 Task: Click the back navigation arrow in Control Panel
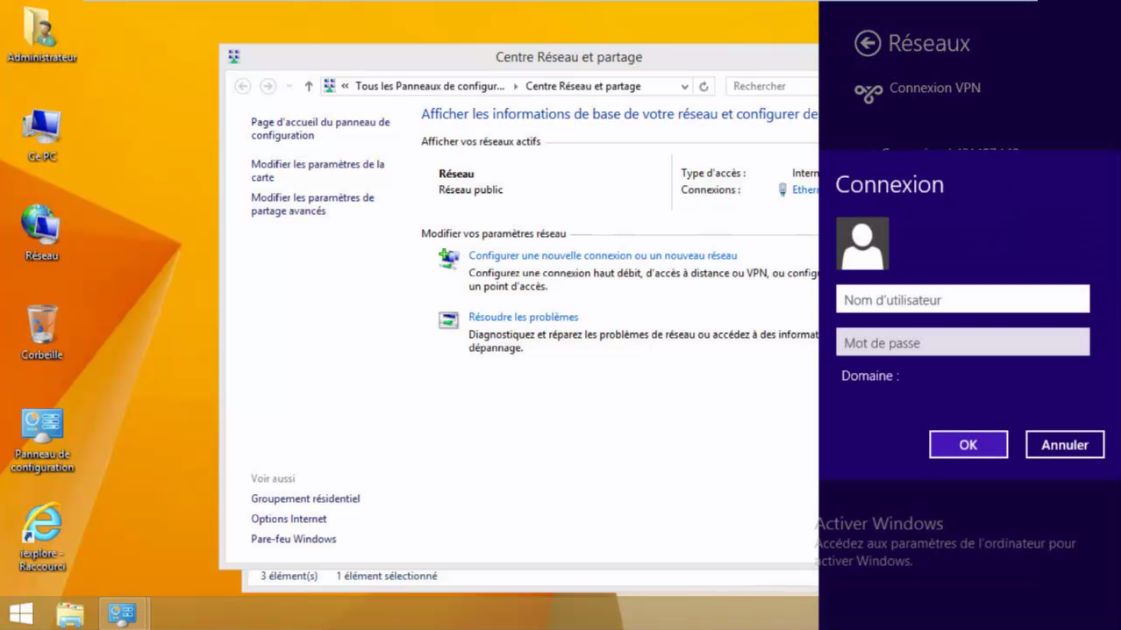tap(242, 86)
